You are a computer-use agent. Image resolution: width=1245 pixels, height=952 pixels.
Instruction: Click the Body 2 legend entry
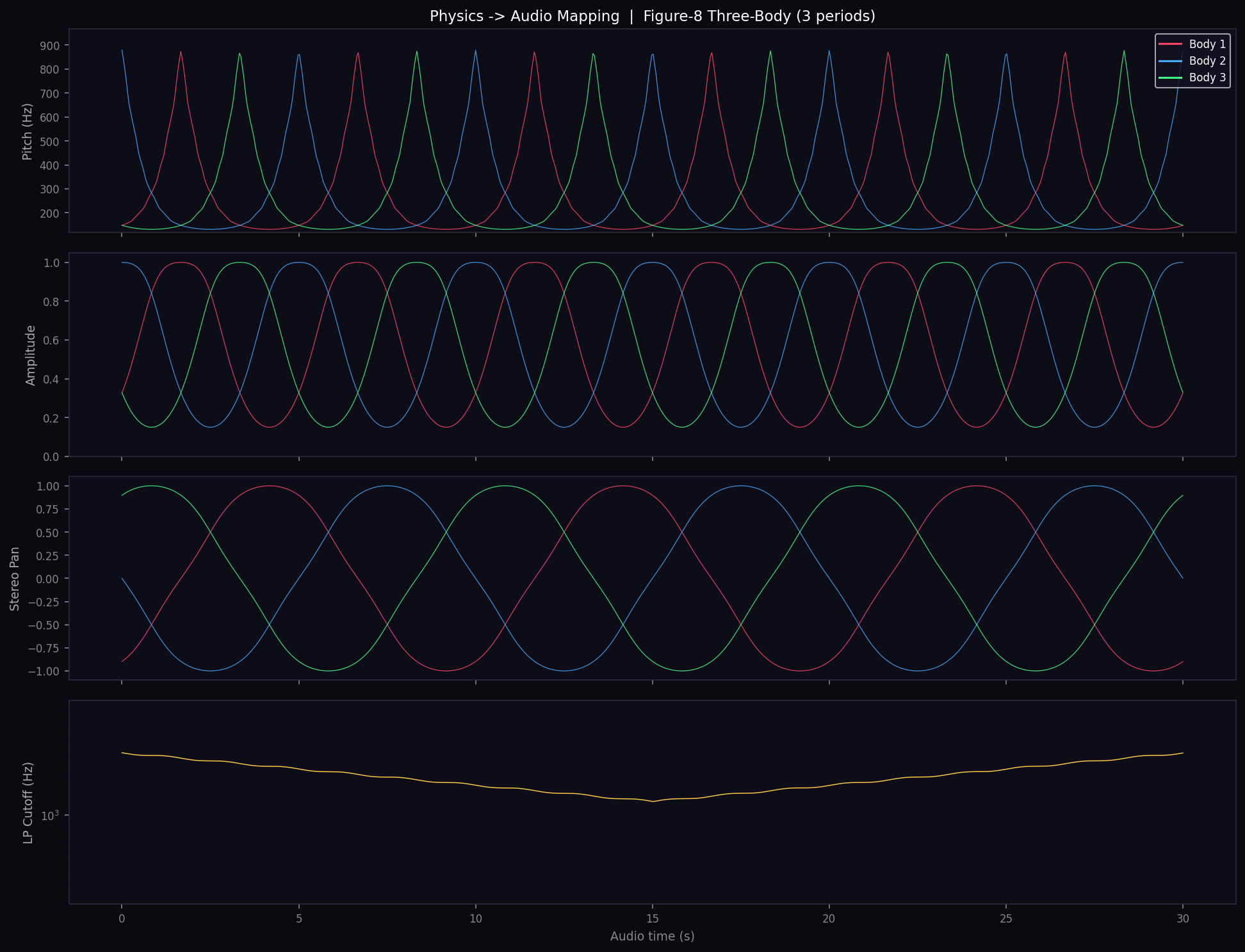(1192, 61)
